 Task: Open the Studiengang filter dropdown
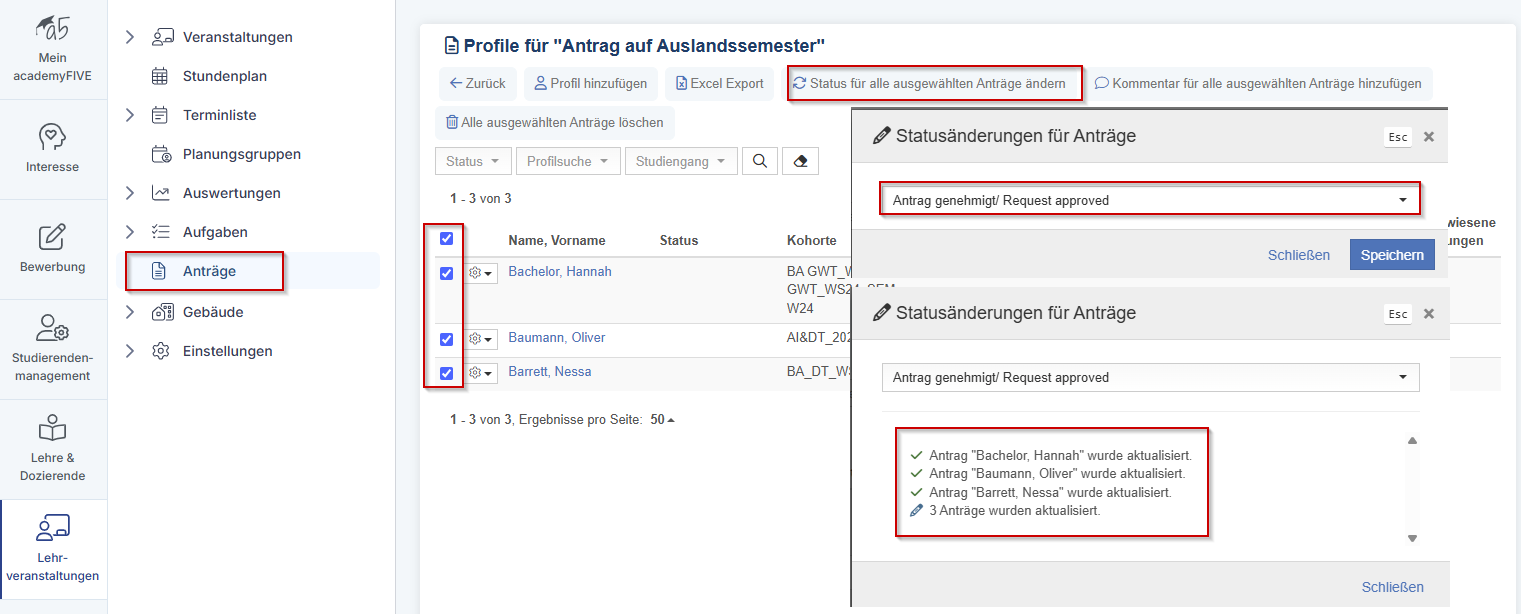(681, 160)
